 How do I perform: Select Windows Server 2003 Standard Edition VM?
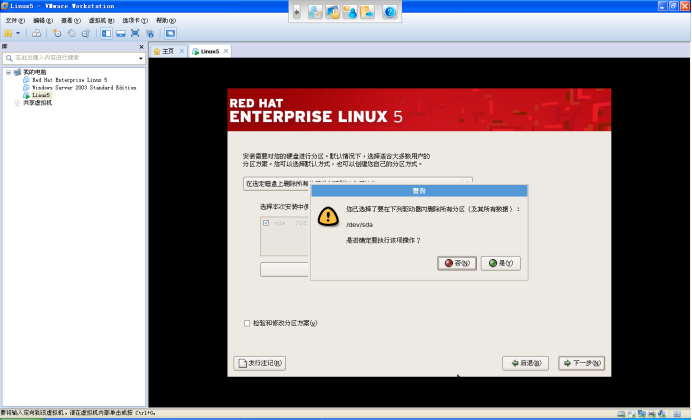click(x=83, y=87)
